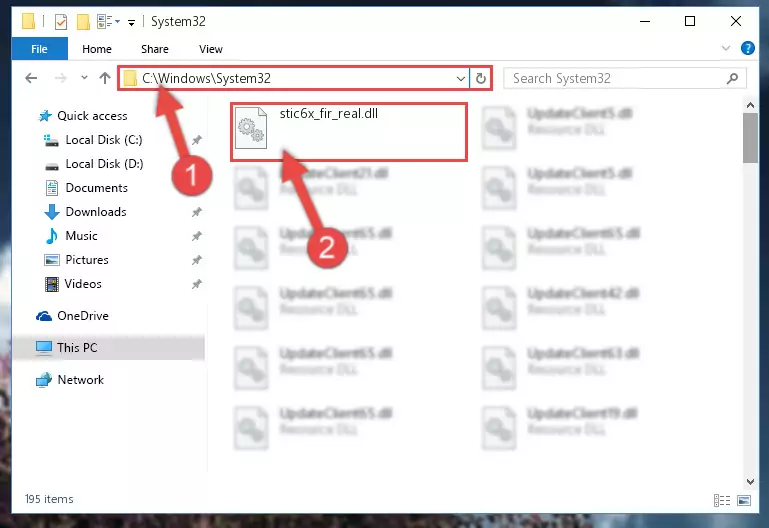This screenshot has width=769, height=528.
Task: Click the Quick access star icon
Action: coord(45,116)
